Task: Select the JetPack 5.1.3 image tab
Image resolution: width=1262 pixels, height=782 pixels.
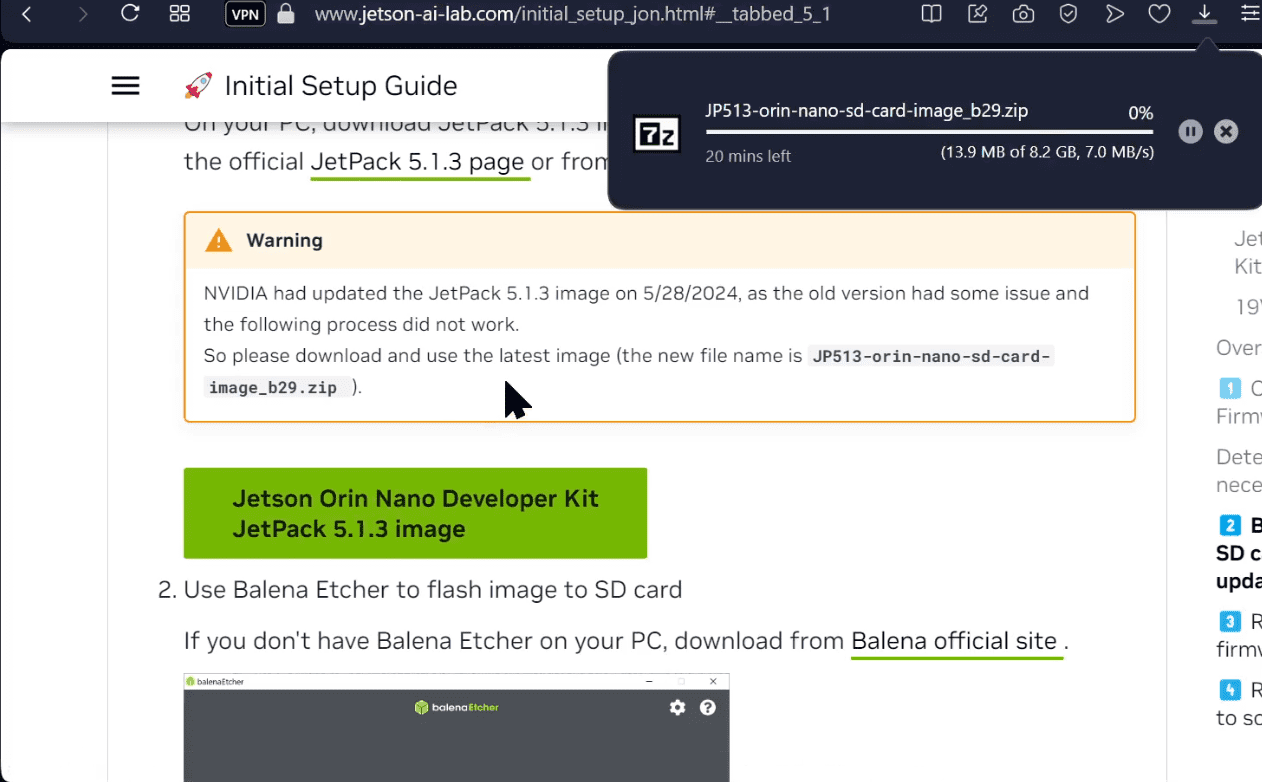Action: coord(415,513)
